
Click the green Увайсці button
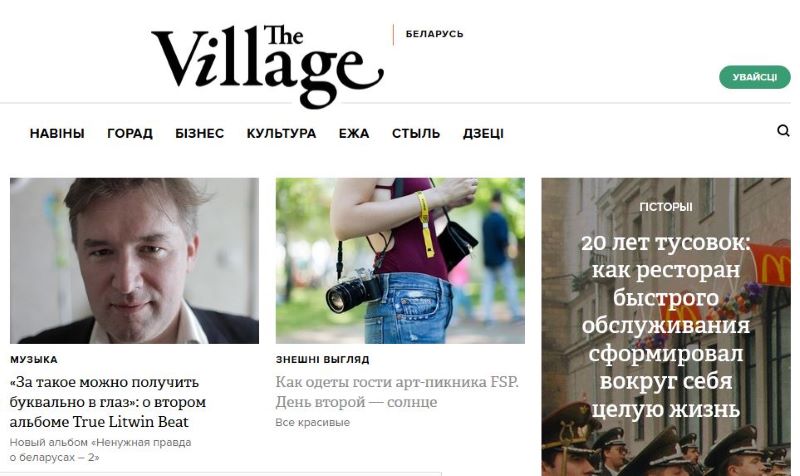pyautogui.click(x=755, y=77)
